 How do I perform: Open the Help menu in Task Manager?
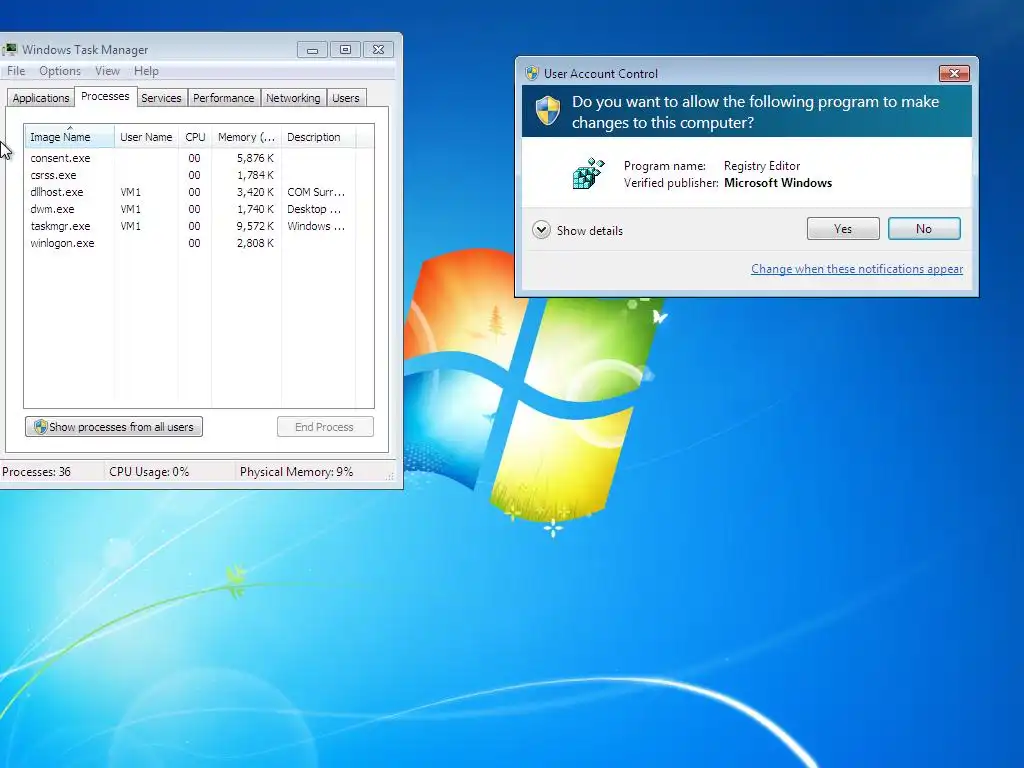pos(146,71)
